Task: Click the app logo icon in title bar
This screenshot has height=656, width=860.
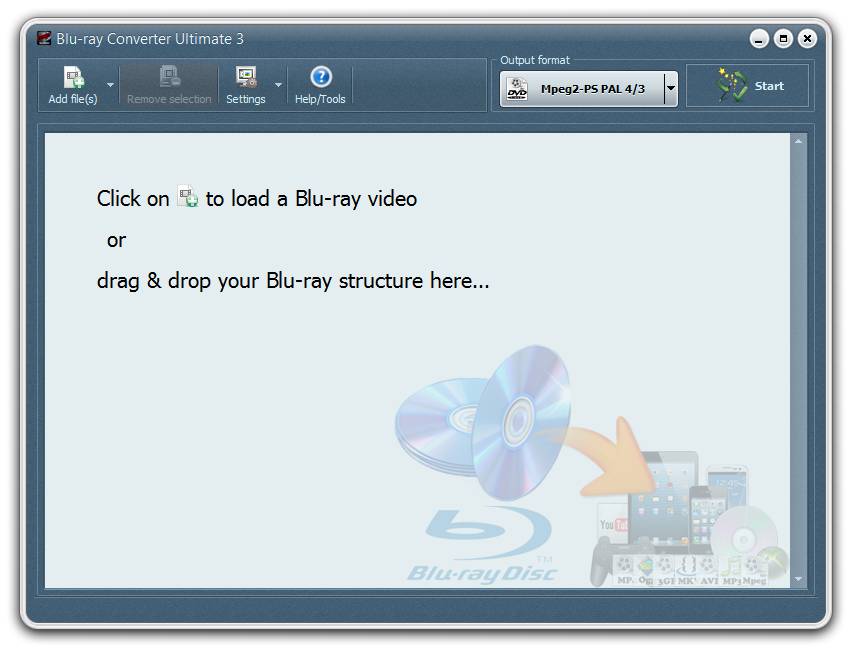Action: click(x=44, y=38)
